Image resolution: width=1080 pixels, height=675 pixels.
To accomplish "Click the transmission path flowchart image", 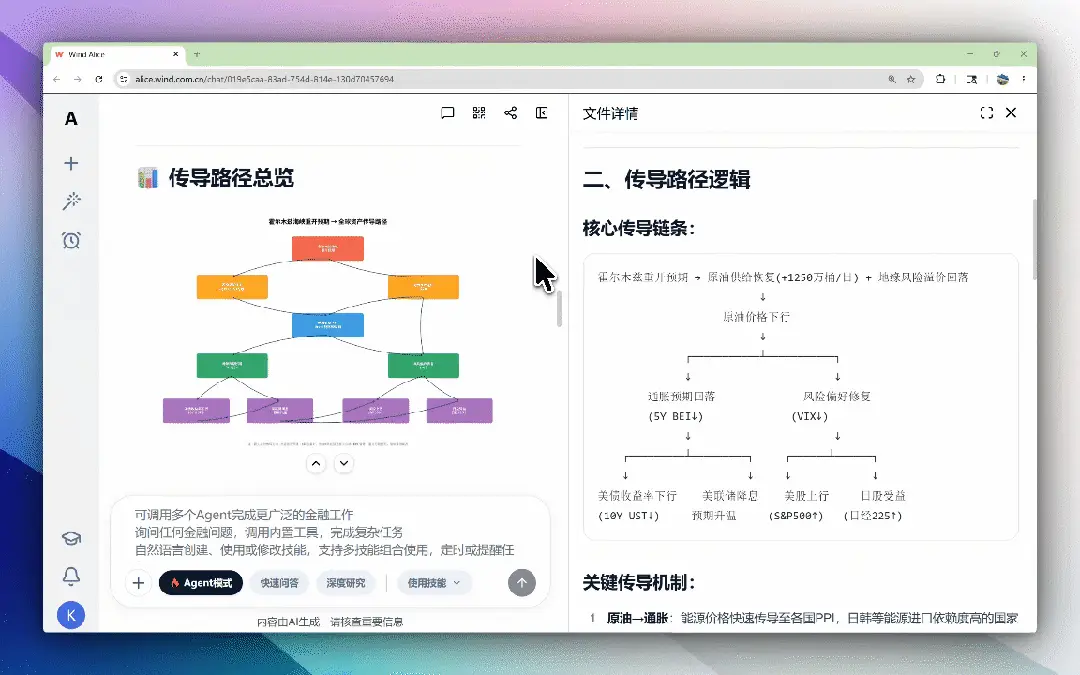I will coord(328,331).
